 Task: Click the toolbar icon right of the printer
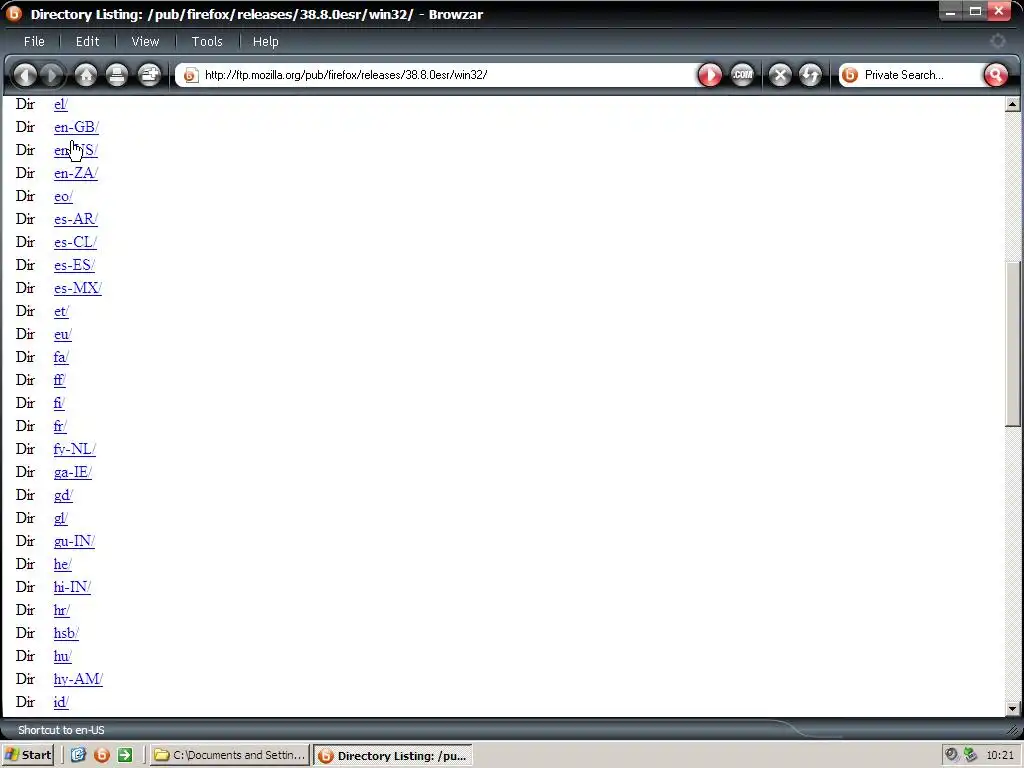point(150,75)
